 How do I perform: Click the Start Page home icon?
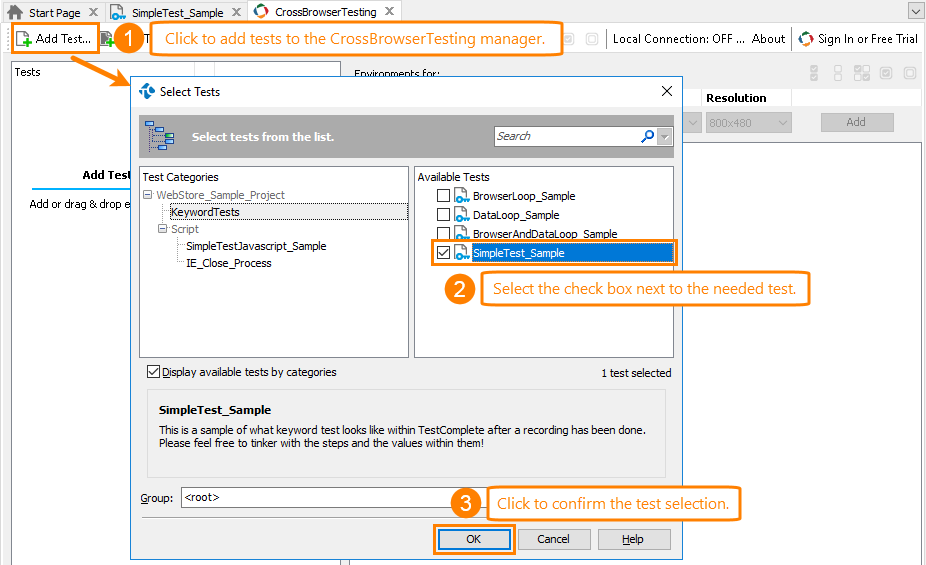[x=15, y=12]
